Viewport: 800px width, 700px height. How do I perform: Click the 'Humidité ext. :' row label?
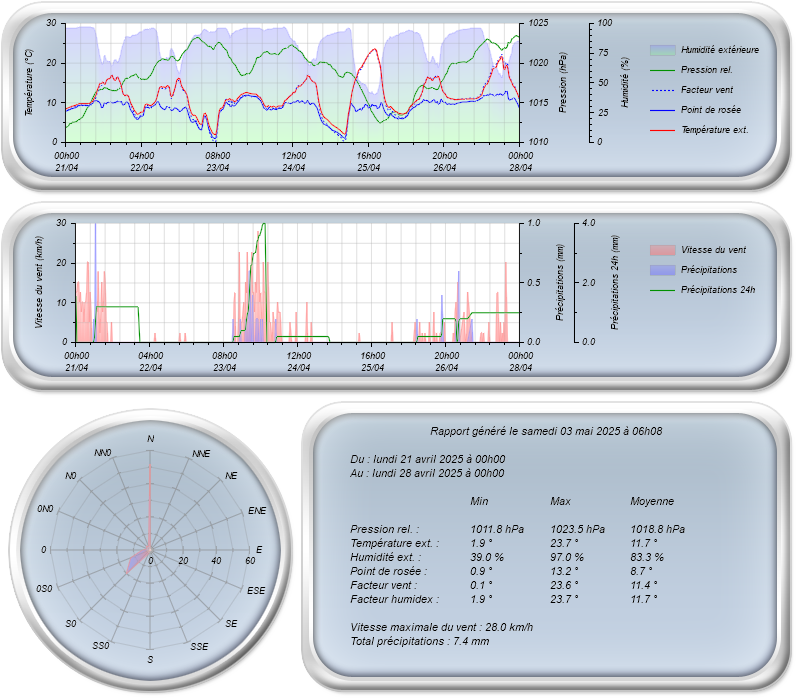[x=386, y=558]
